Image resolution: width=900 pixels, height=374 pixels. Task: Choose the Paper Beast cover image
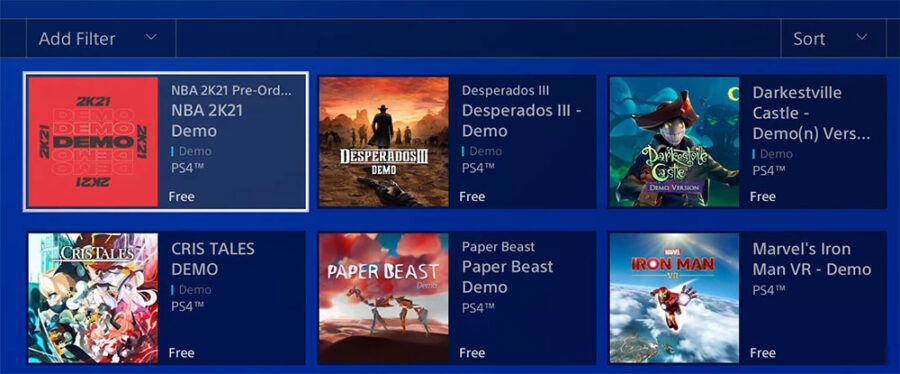pos(383,298)
